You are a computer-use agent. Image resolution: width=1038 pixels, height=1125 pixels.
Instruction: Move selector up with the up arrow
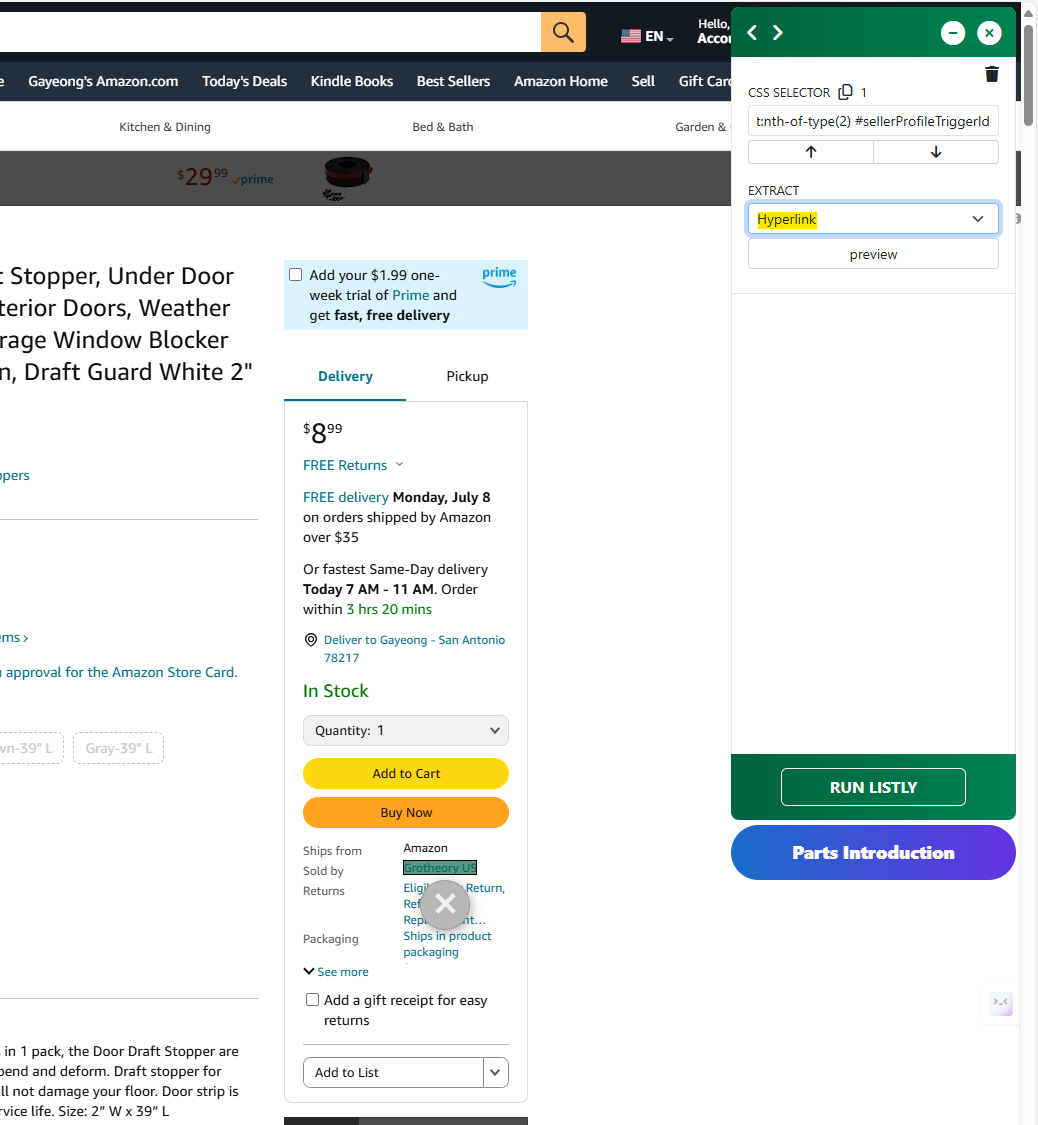pyautogui.click(x=811, y=151)
